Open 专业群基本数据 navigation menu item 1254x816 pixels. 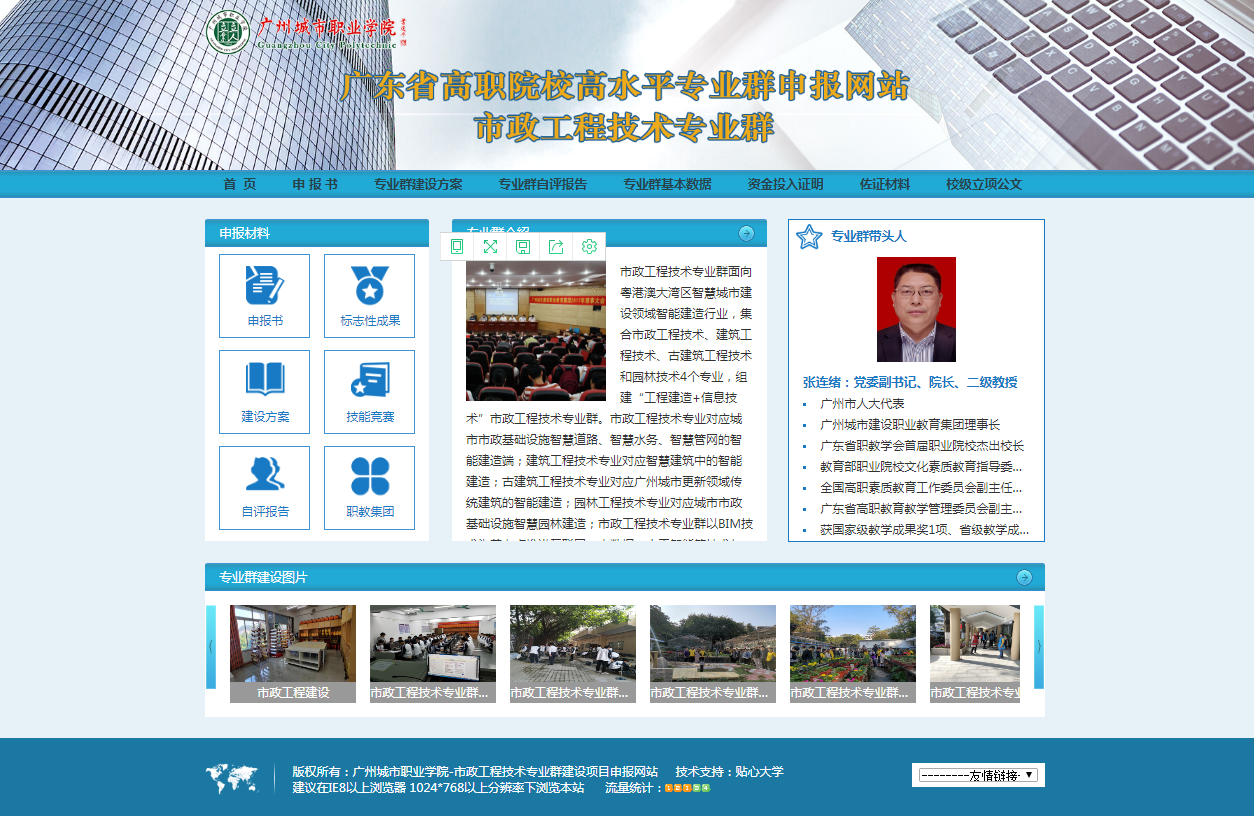pos(667,184)
